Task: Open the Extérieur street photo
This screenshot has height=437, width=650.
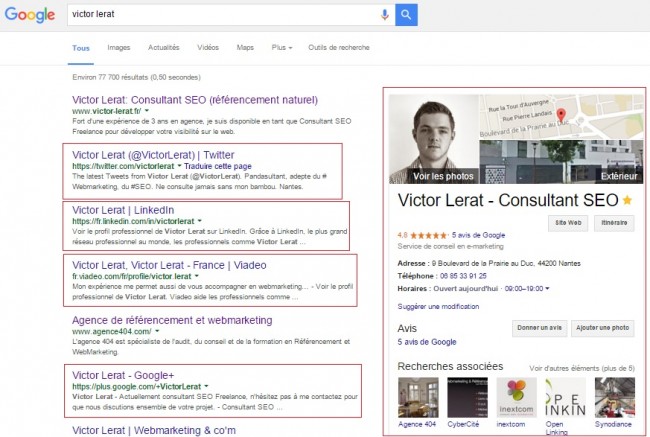Action: tap(561, 162)
